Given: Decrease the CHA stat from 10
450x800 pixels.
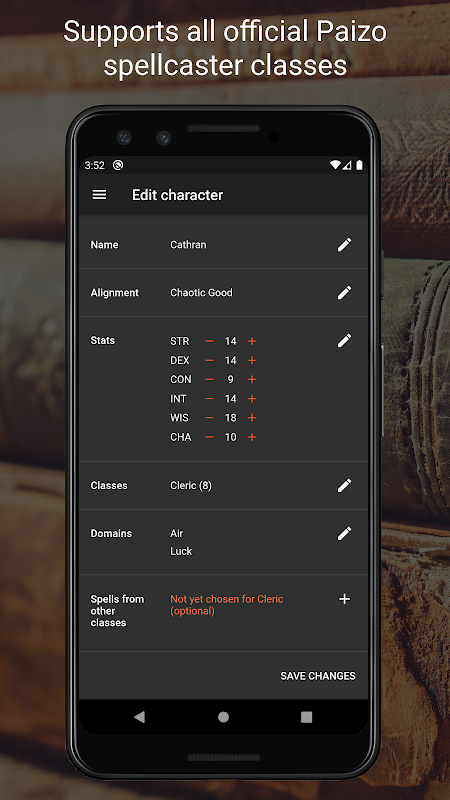Looking at the screenshot, I should pos(209,437).
